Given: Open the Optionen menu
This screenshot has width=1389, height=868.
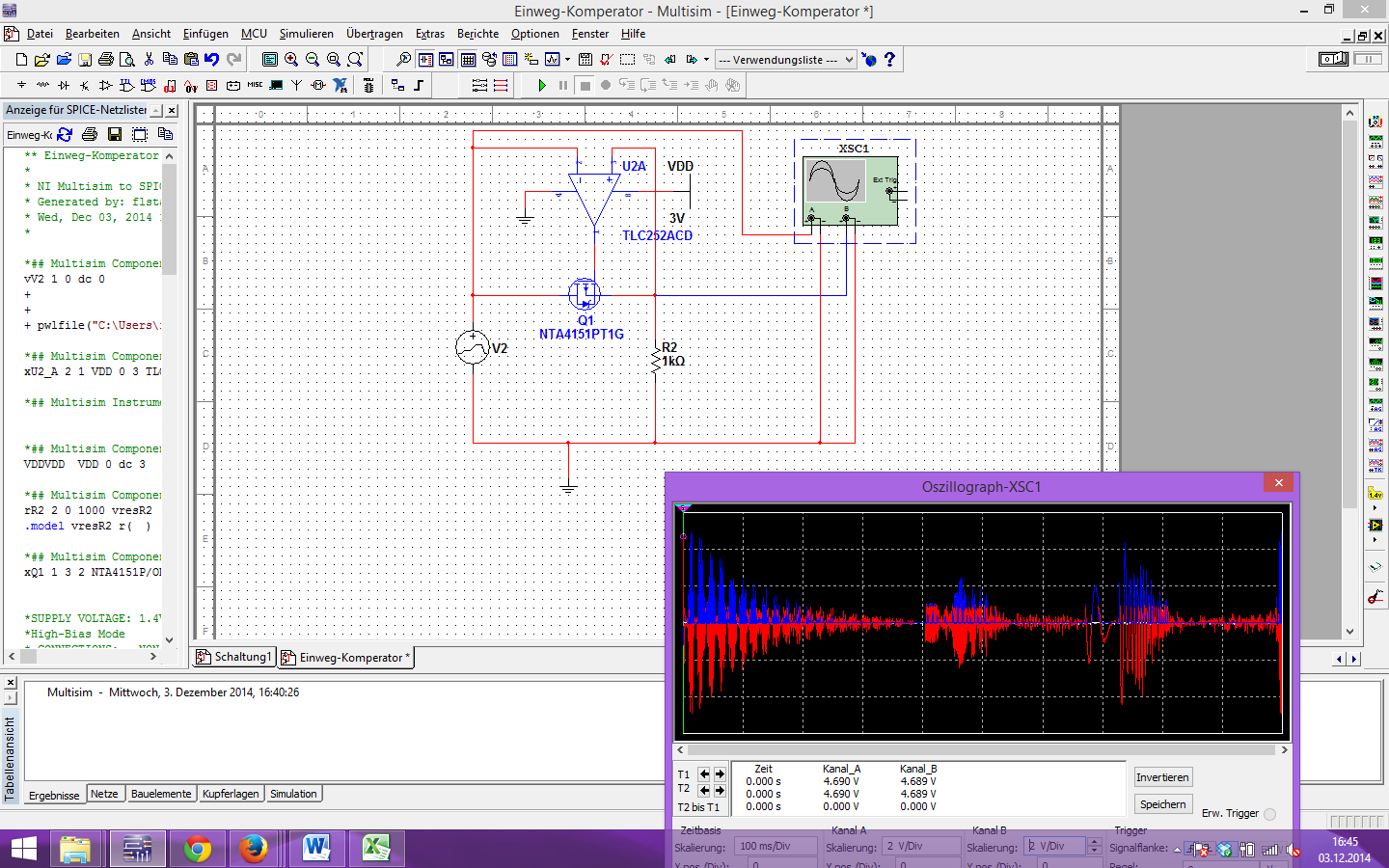Looking at the screenshot, I should click(x=535, y=34).
